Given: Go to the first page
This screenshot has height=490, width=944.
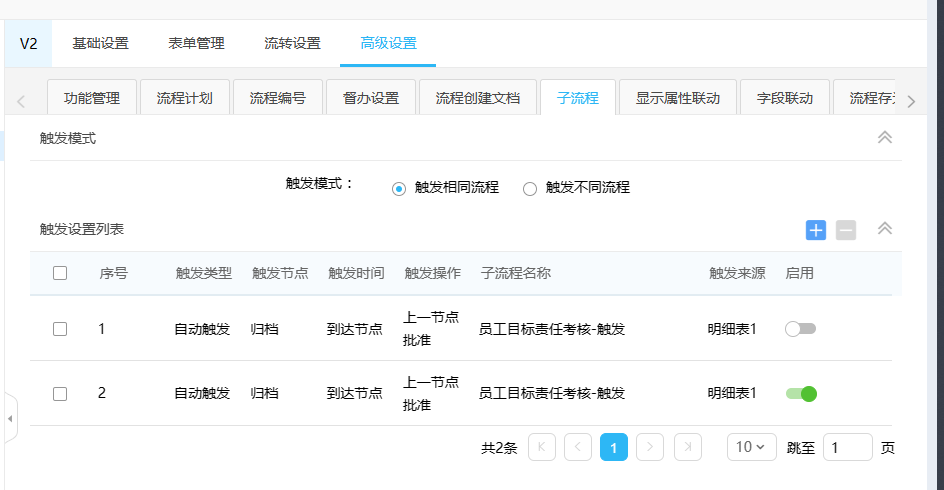Looking at the screenshot, I should pos(542,447).
